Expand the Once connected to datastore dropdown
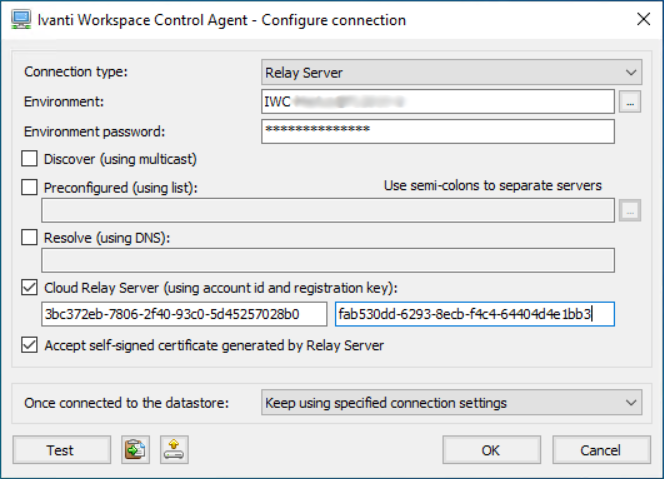The width and height of the screenshot is (664, 479). (x=451, y=403)
